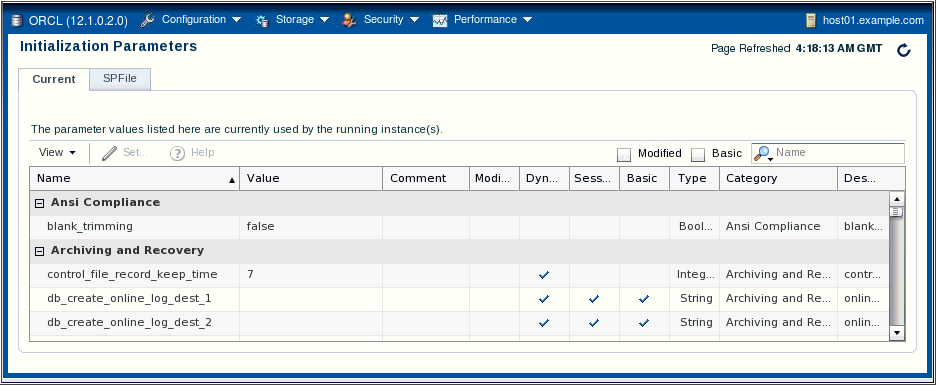Click the ORCL database icon
The height and width of the screenshot is (385, 936).
(16, 20)
